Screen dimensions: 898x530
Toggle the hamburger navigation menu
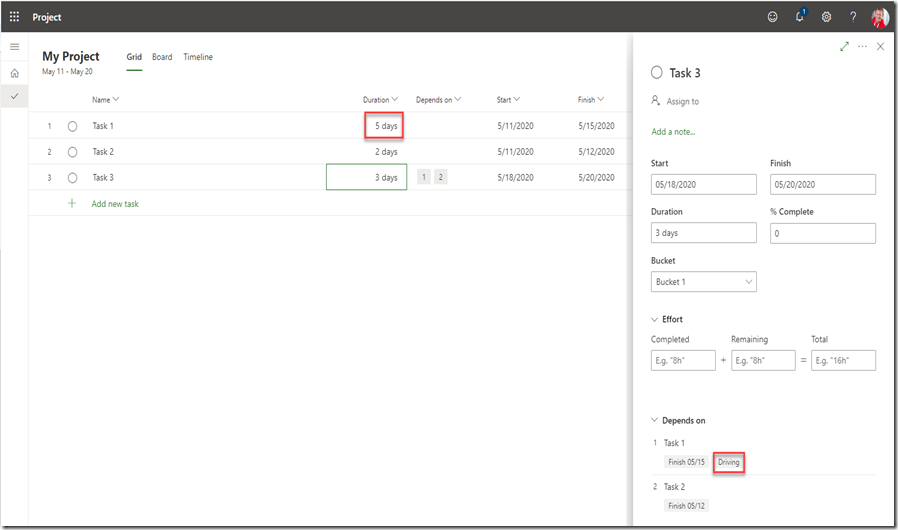[14, 47]
